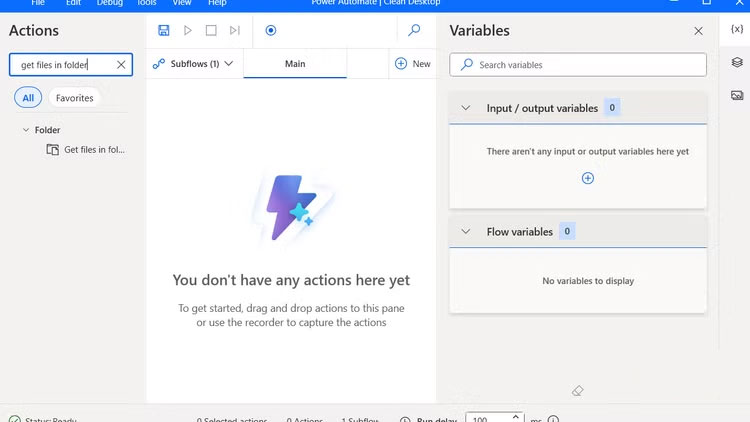This screenshot has height=422, width=750.
Task: Run the flow with the play icon
Action: [x=188, y=31]
